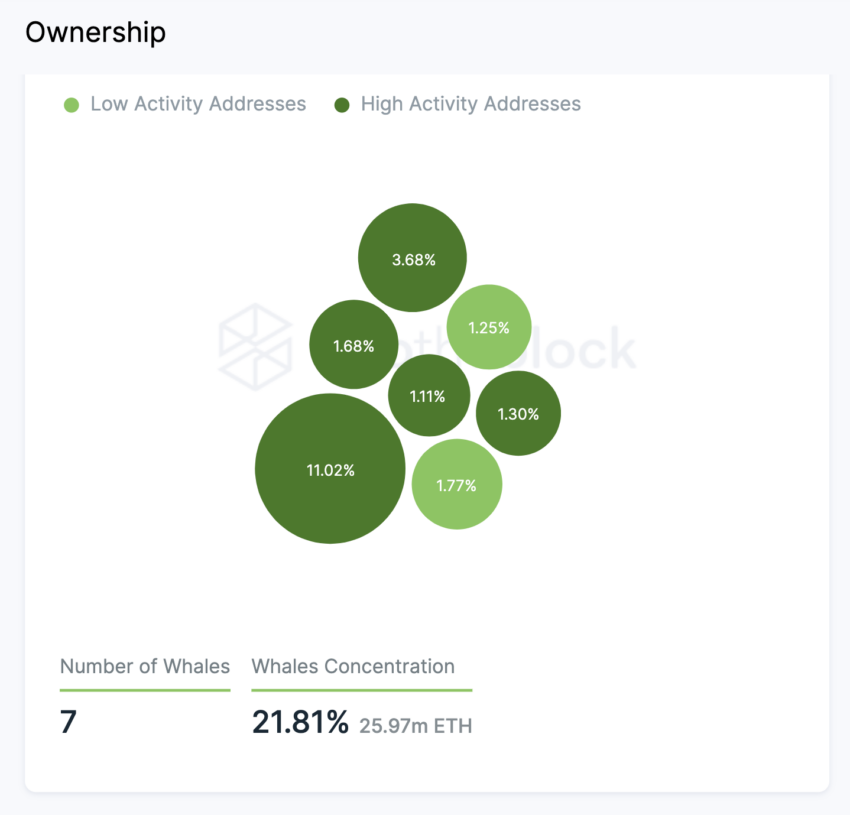Click the 1.11% center bubble
850x815 pixels.
[429, 395]
